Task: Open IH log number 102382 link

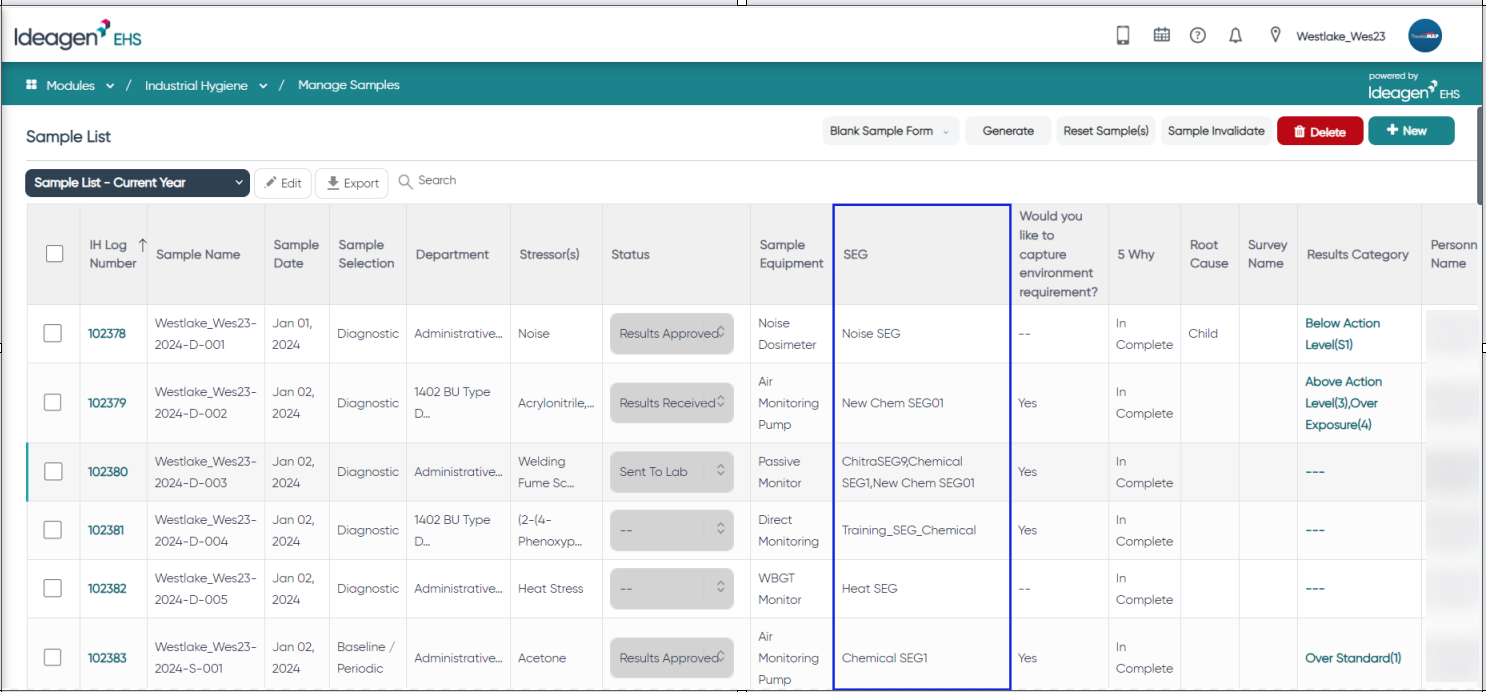Action: click(107, 588)
